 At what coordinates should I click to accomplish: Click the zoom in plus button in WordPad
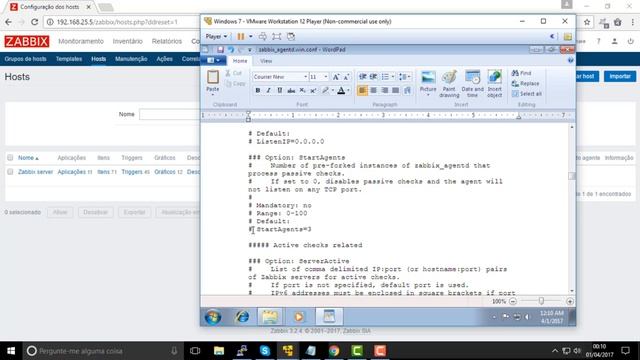[570, 301]
